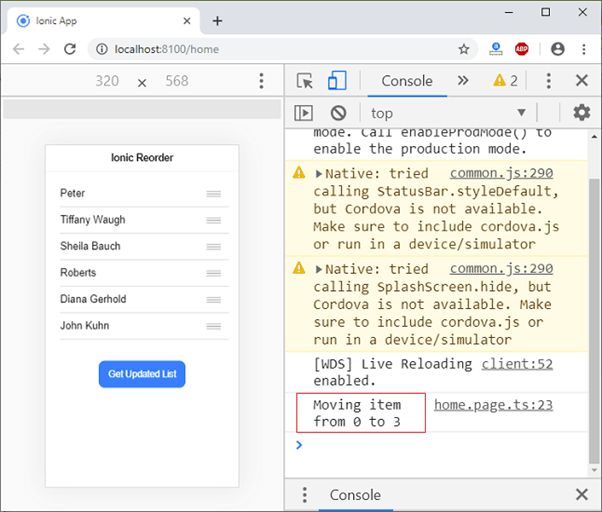
Task: Select the bottom drawer Console tab
Action: pyautogui.click(x=355, y=495)
